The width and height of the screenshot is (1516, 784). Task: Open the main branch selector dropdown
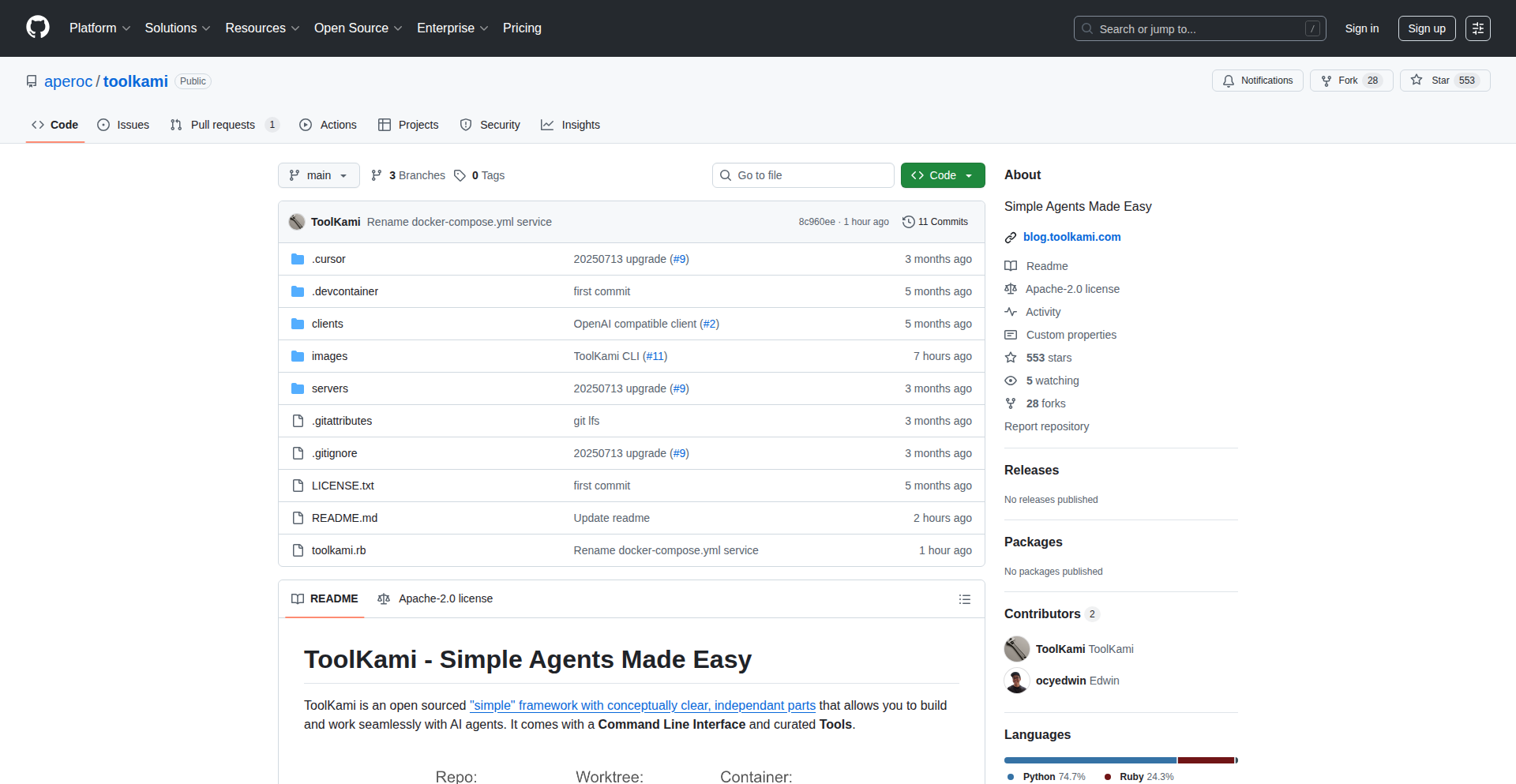(x=319, y=175)
